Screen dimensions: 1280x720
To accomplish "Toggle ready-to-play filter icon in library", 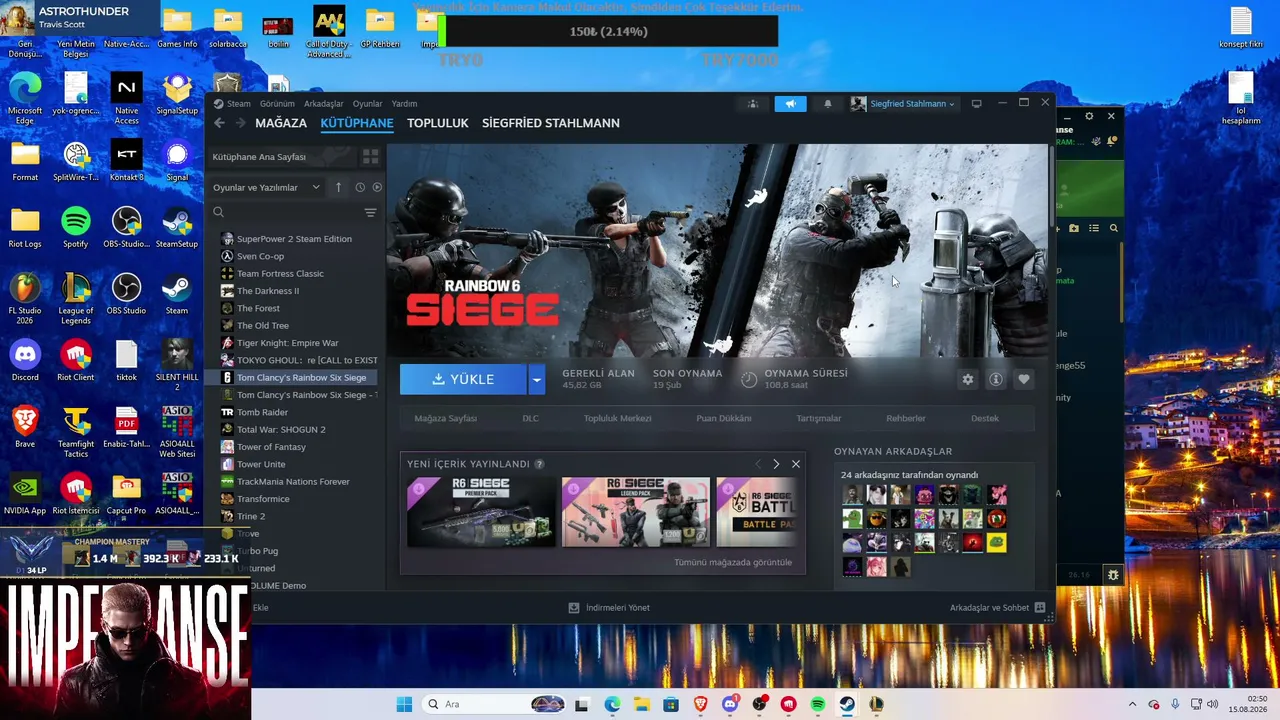I will pyautogui.click(x=377, y=187).
